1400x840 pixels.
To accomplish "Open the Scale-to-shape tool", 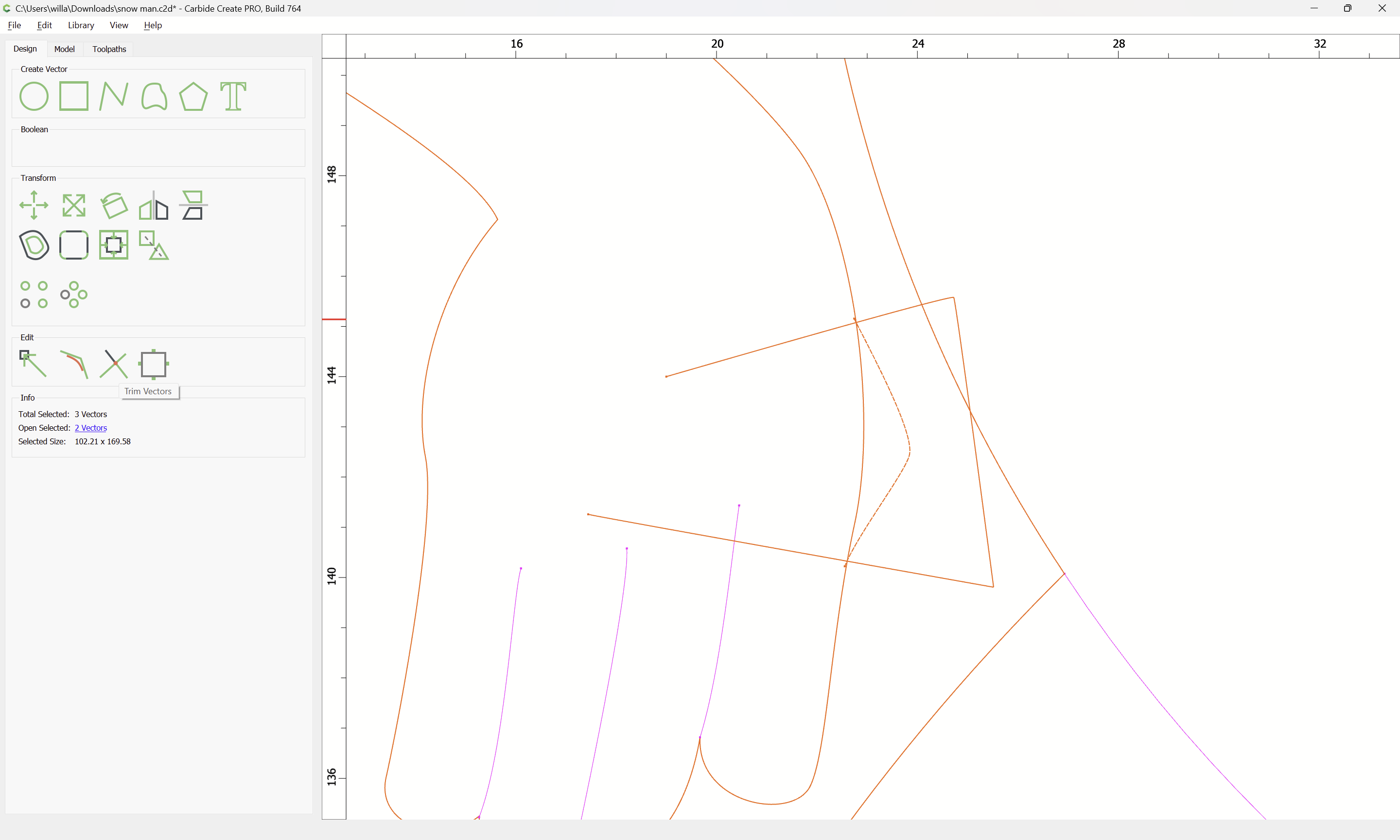I will [153, 245].
